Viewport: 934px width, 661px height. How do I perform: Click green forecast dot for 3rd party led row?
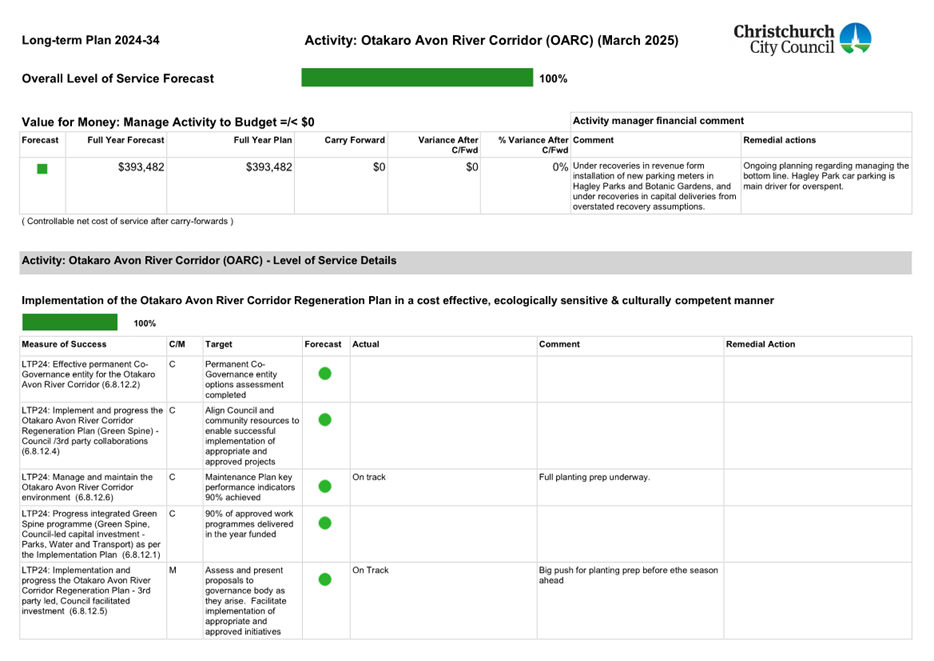[325, 579]
